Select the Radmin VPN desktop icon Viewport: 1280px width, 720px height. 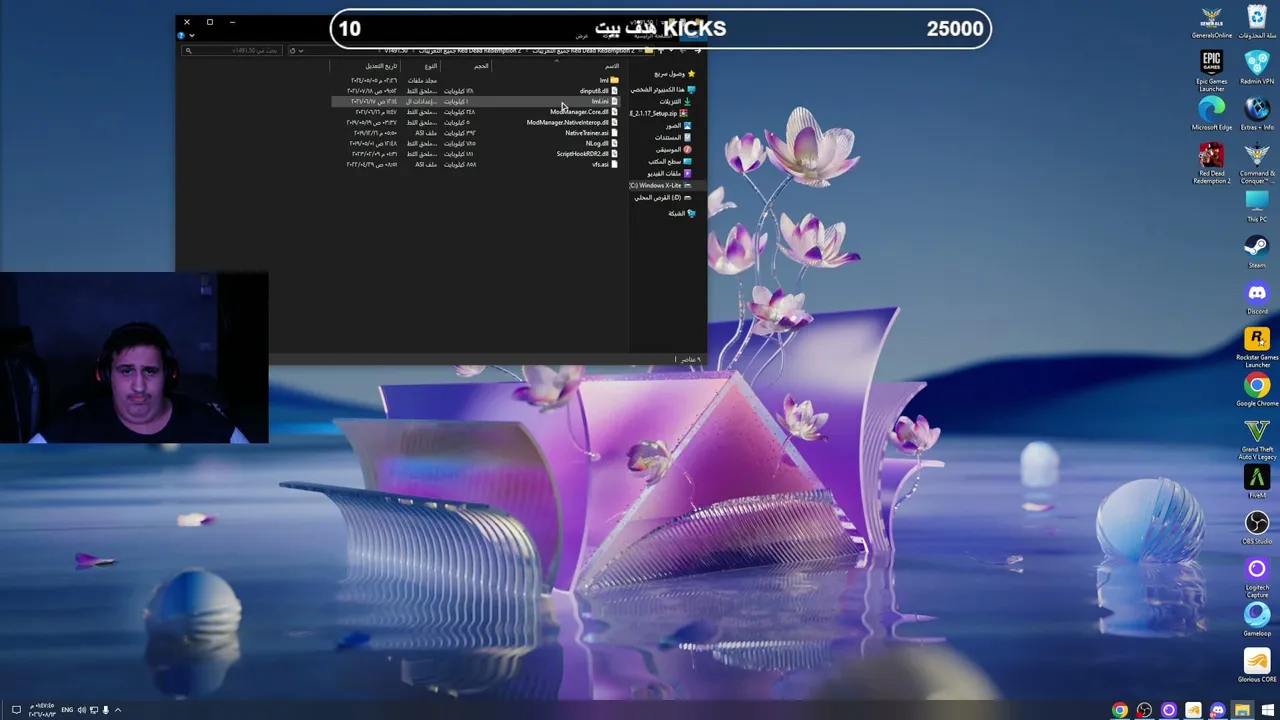pos(1257,68)
